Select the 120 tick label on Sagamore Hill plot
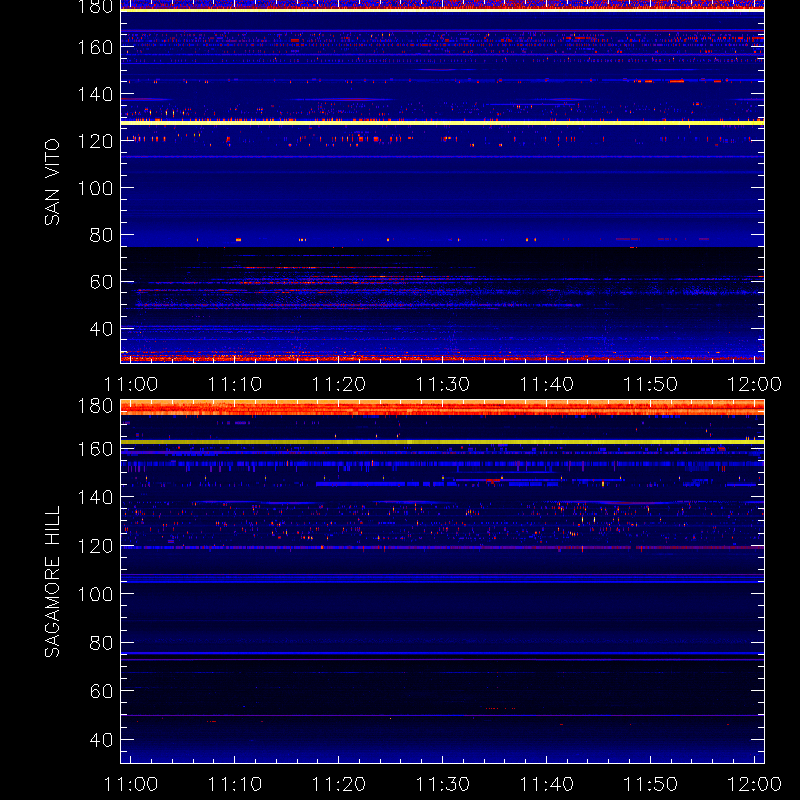800x800 pixels. pyautogui.click(x=95, y=546)
